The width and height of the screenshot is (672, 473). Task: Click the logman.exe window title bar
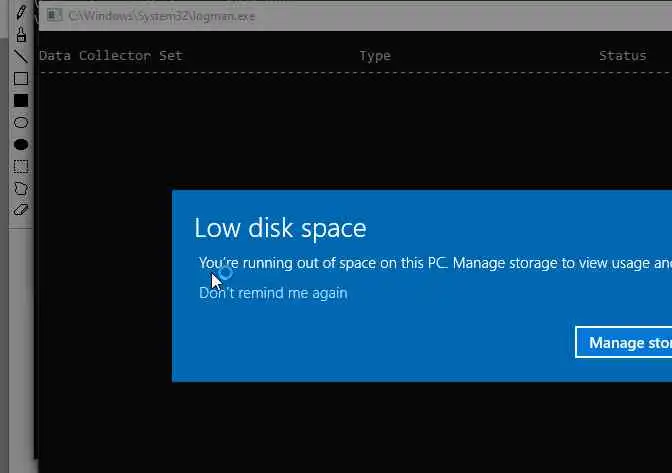coord(400,15)
